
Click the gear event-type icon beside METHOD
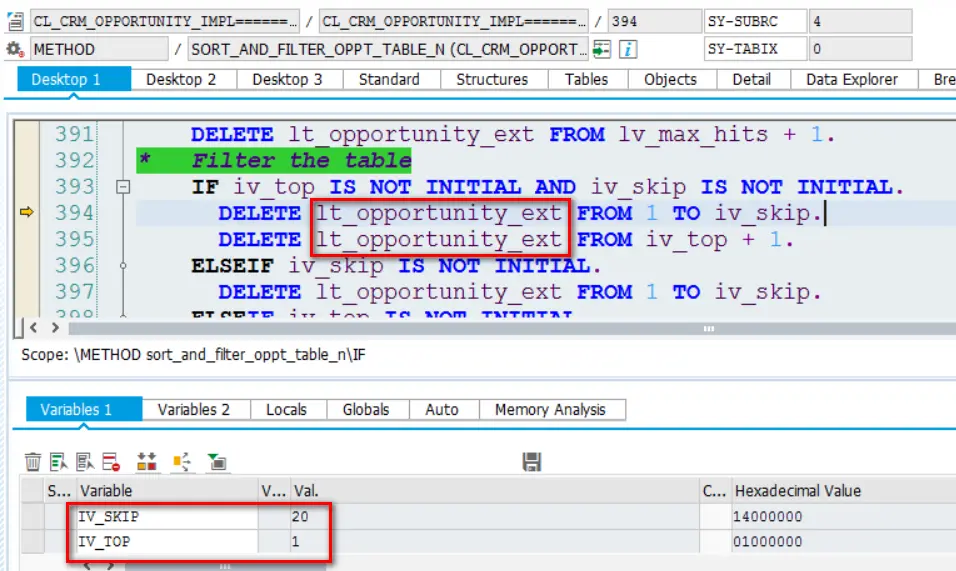tap(15, 49)
